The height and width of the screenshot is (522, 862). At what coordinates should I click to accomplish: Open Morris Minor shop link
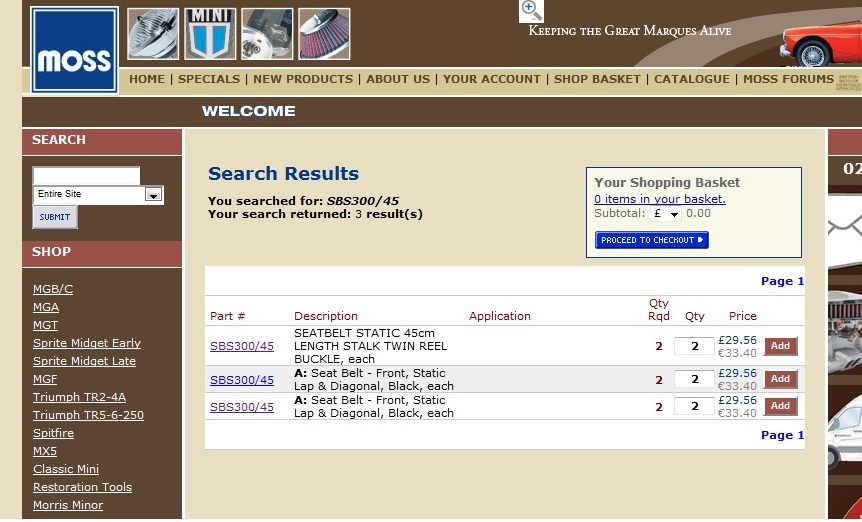click(x=68, y=505)
